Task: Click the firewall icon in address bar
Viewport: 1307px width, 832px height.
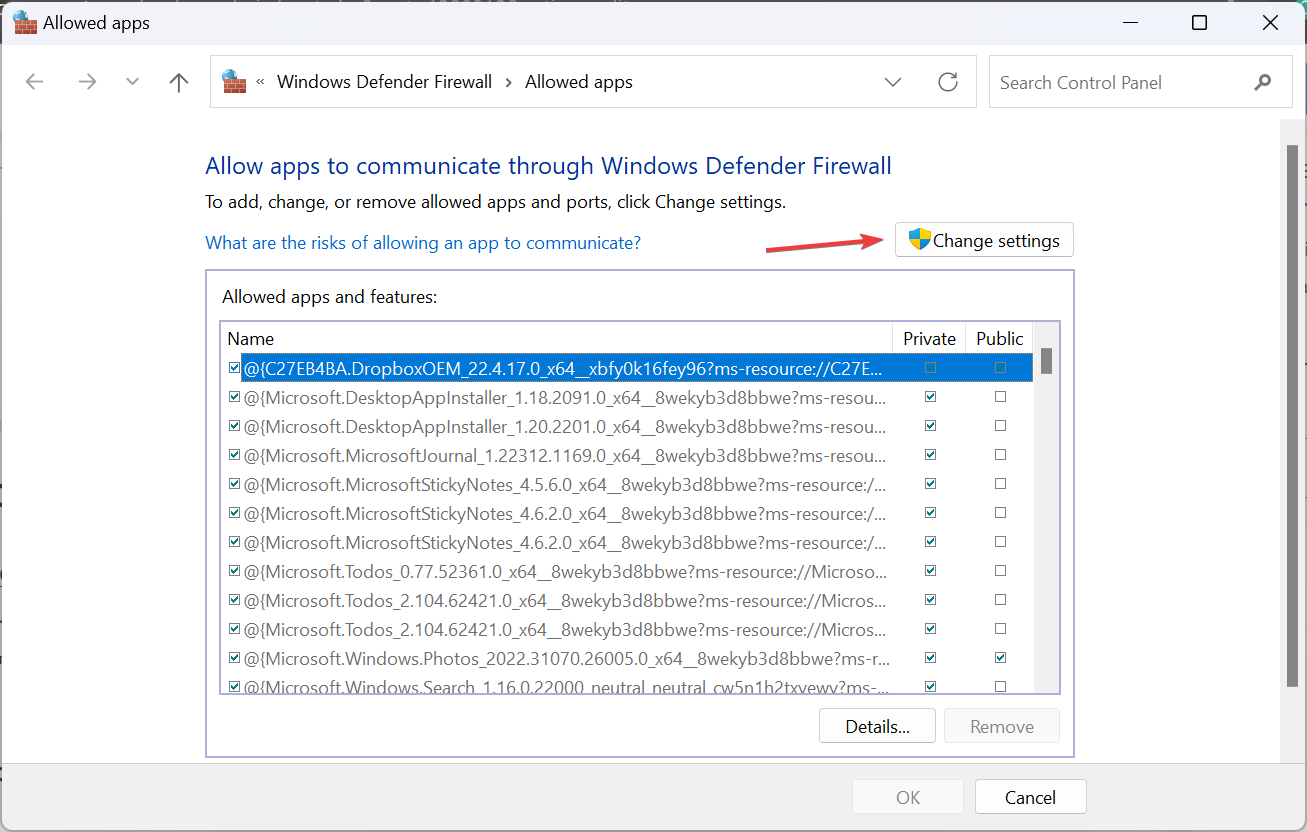Action: (x=234, y=82)
